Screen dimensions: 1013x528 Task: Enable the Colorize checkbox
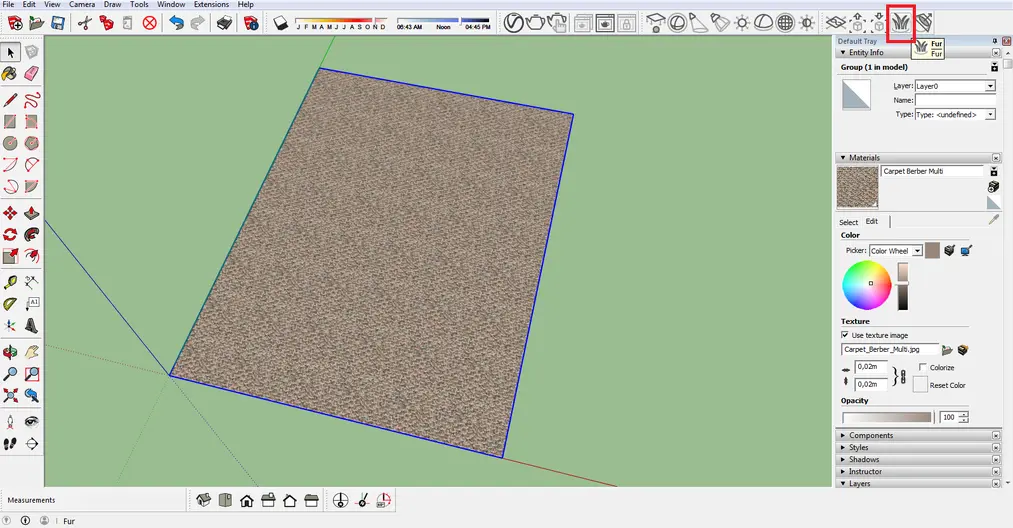pos(923,367)
